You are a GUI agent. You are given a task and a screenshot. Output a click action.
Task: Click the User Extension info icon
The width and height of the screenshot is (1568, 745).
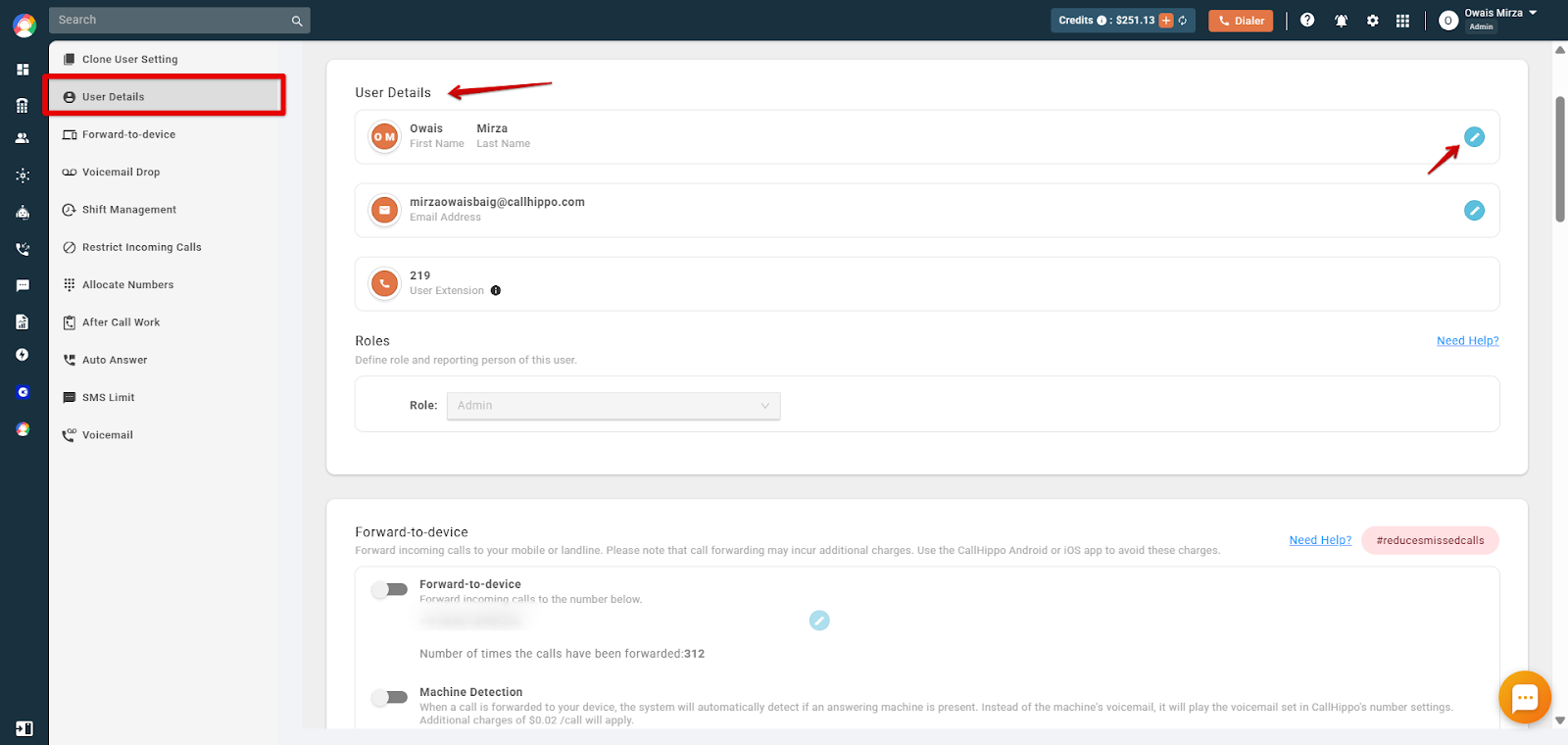tap(496, 290)
